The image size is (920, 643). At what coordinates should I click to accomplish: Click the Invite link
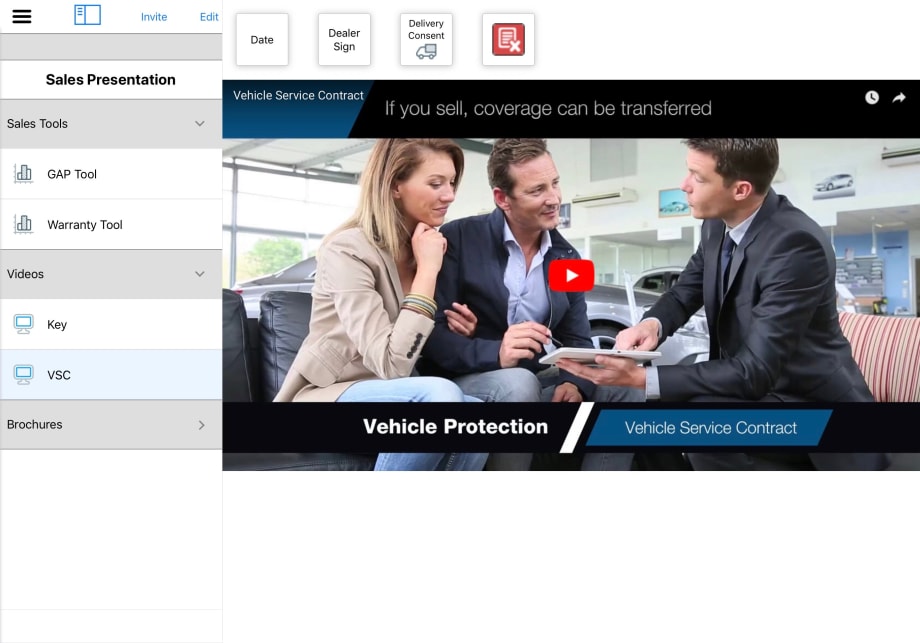coord(154,16)
